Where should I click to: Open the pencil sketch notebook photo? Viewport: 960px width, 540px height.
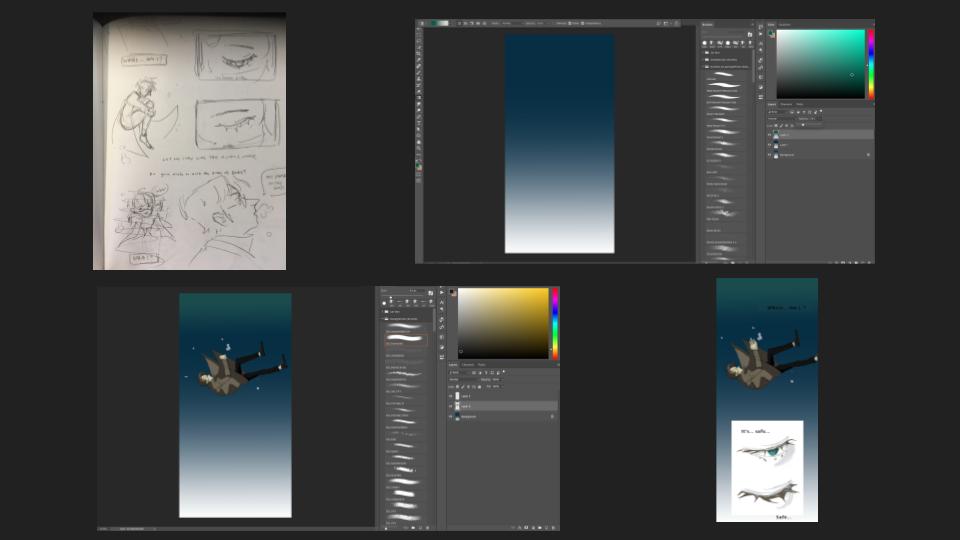pos(189,141)
